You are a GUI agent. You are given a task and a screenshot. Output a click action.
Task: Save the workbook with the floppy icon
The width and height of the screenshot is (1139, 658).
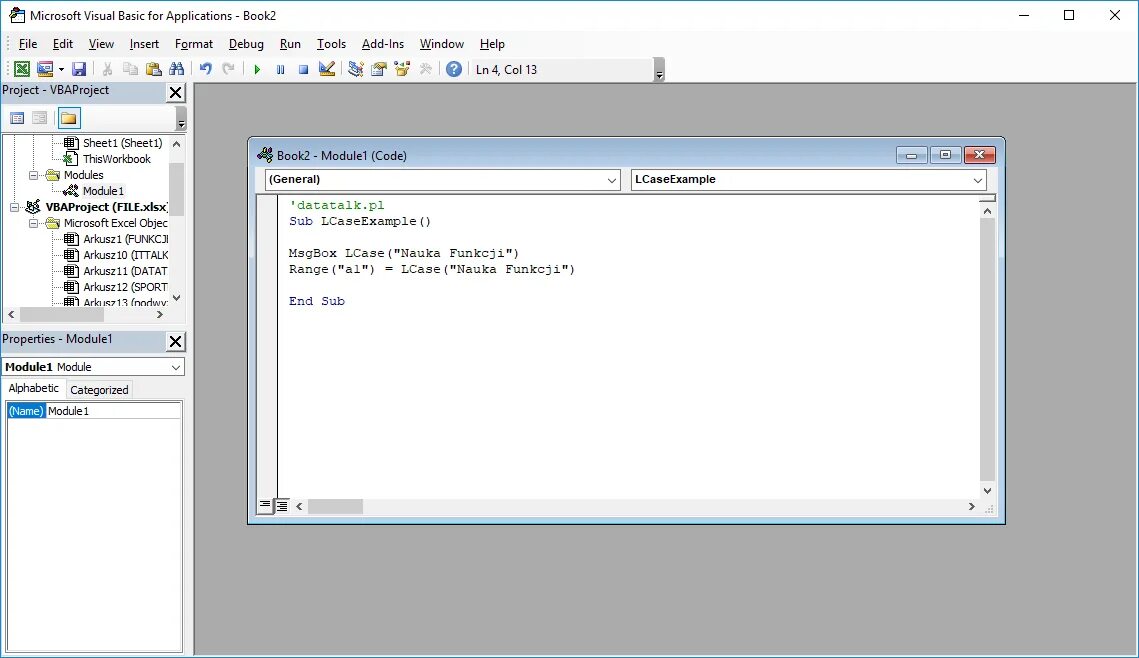coord(79,69)
